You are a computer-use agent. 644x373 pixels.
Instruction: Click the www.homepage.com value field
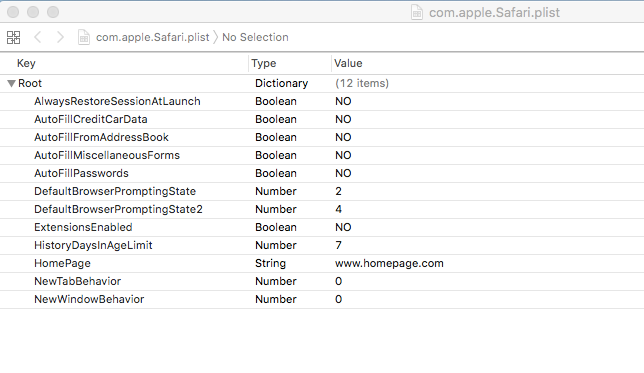389,263
